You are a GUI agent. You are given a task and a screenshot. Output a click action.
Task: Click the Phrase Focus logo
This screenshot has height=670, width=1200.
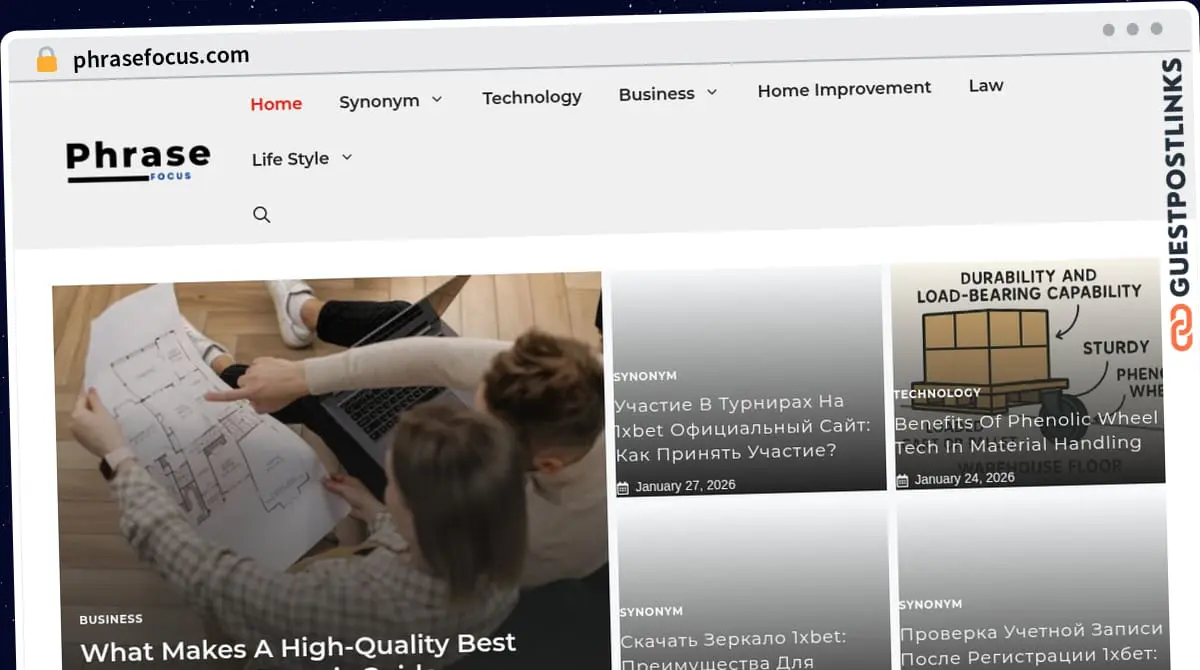(x=138, y=160)
